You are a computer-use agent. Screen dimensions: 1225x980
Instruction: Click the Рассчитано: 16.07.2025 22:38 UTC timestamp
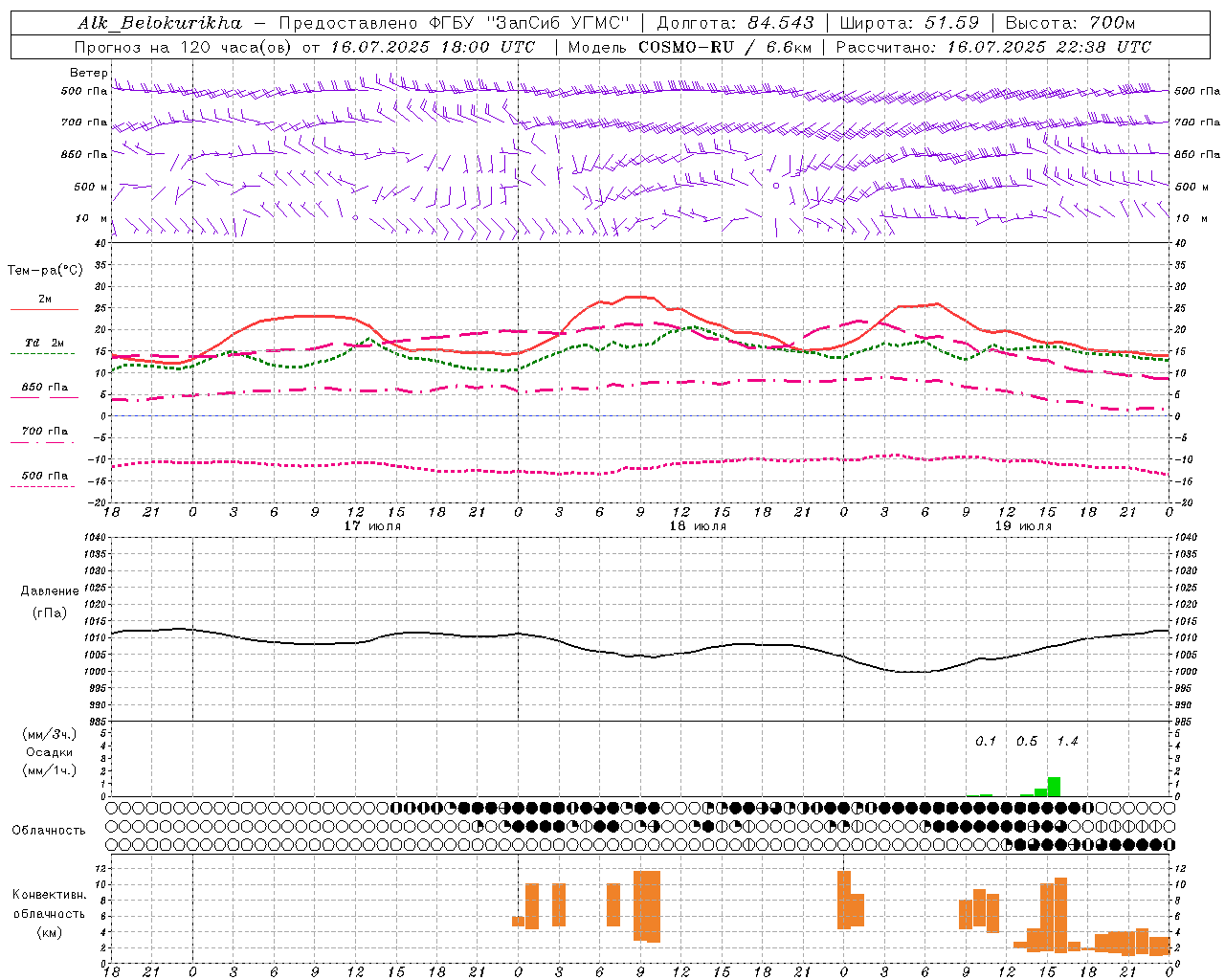click(994, 47)
